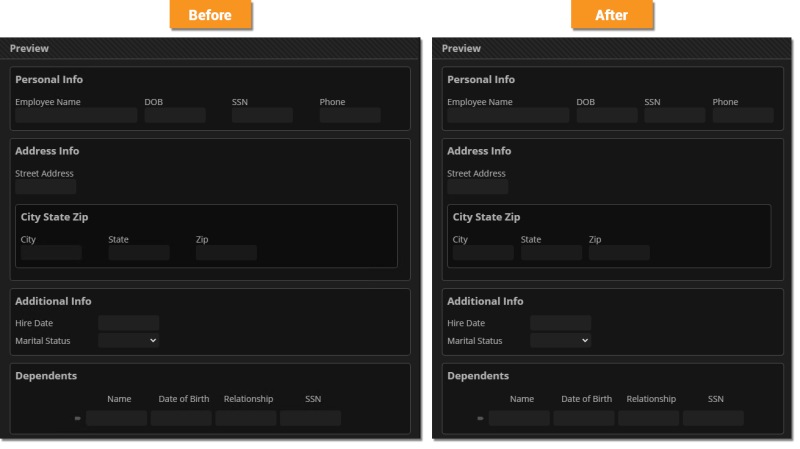Click Hire Date label in Before panel
This screenshot has width=800, height=449.
[x=34, y=323]
